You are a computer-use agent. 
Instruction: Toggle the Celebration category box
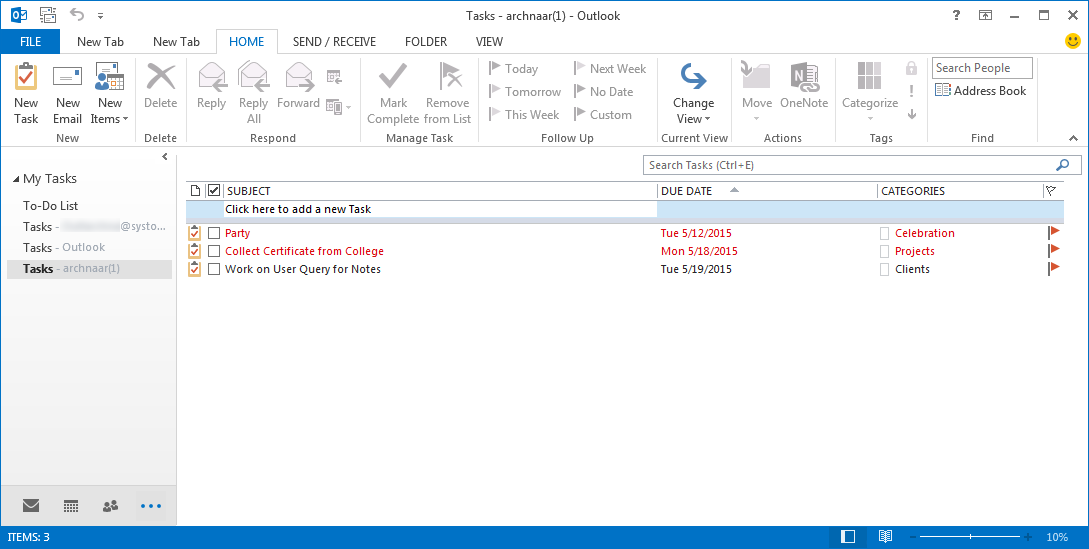pos(885,233)
